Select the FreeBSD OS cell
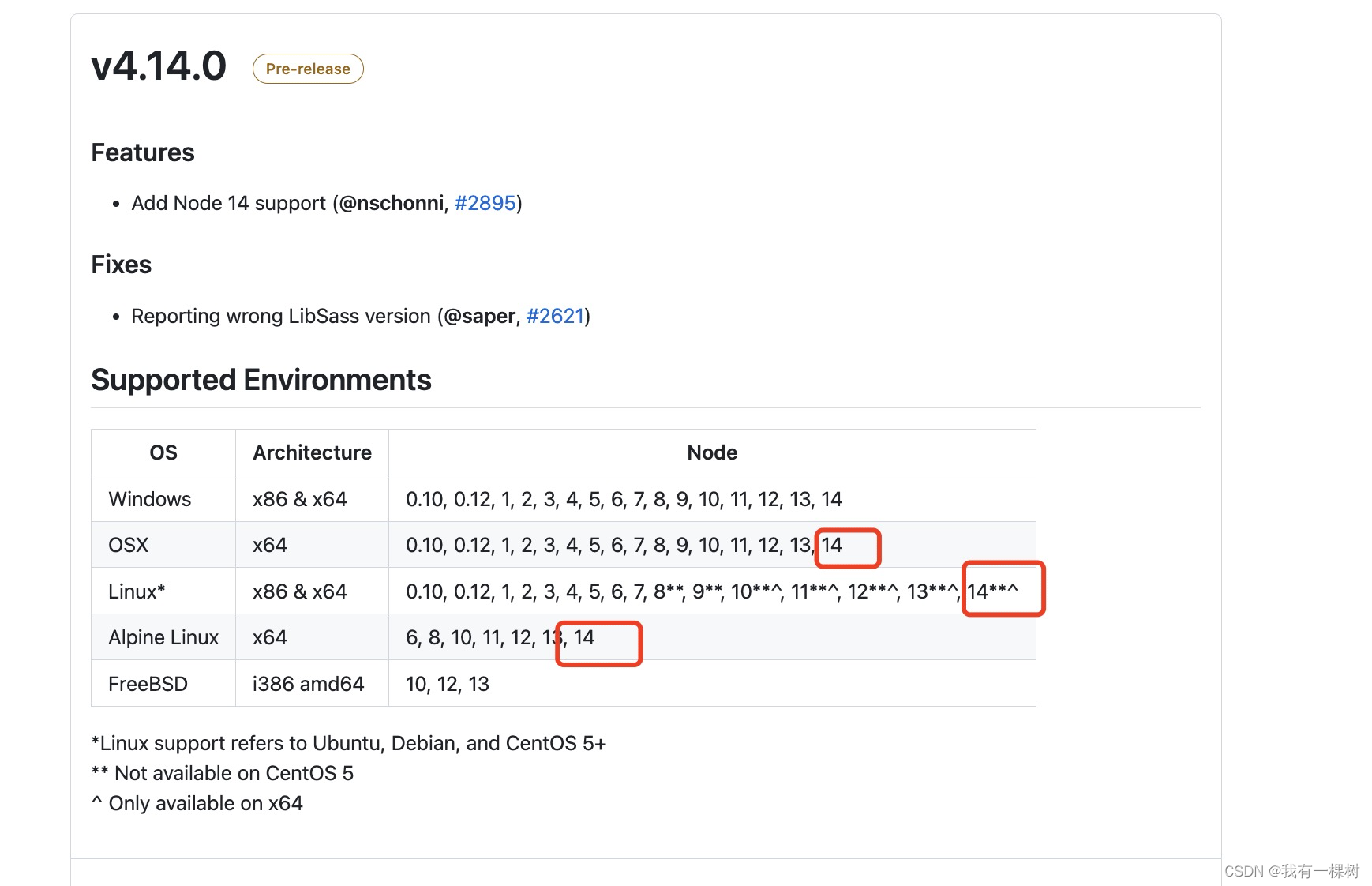The width and height of the screenshot is (1372, 886). [x=163, y=684]
